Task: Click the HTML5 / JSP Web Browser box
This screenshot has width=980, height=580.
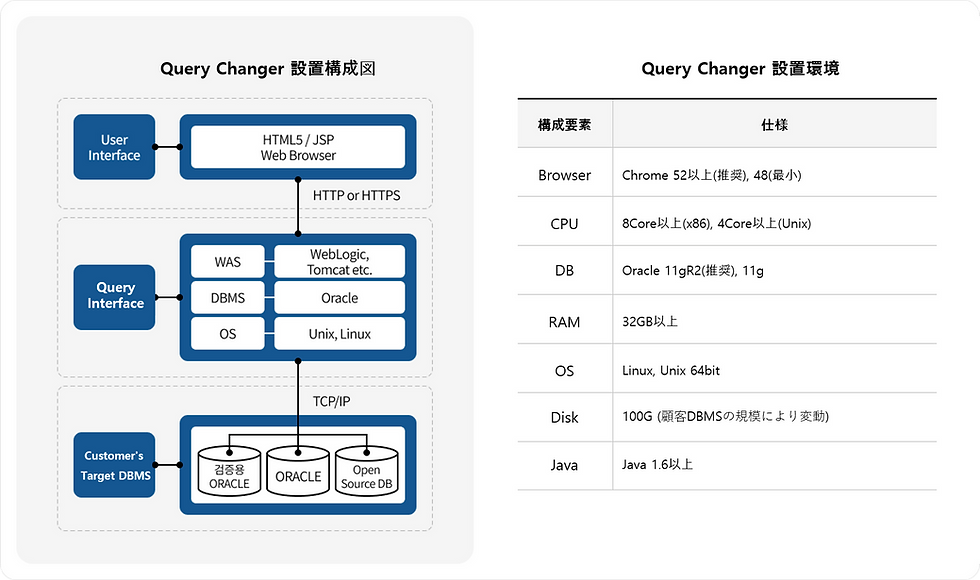Action: point(298,147)
